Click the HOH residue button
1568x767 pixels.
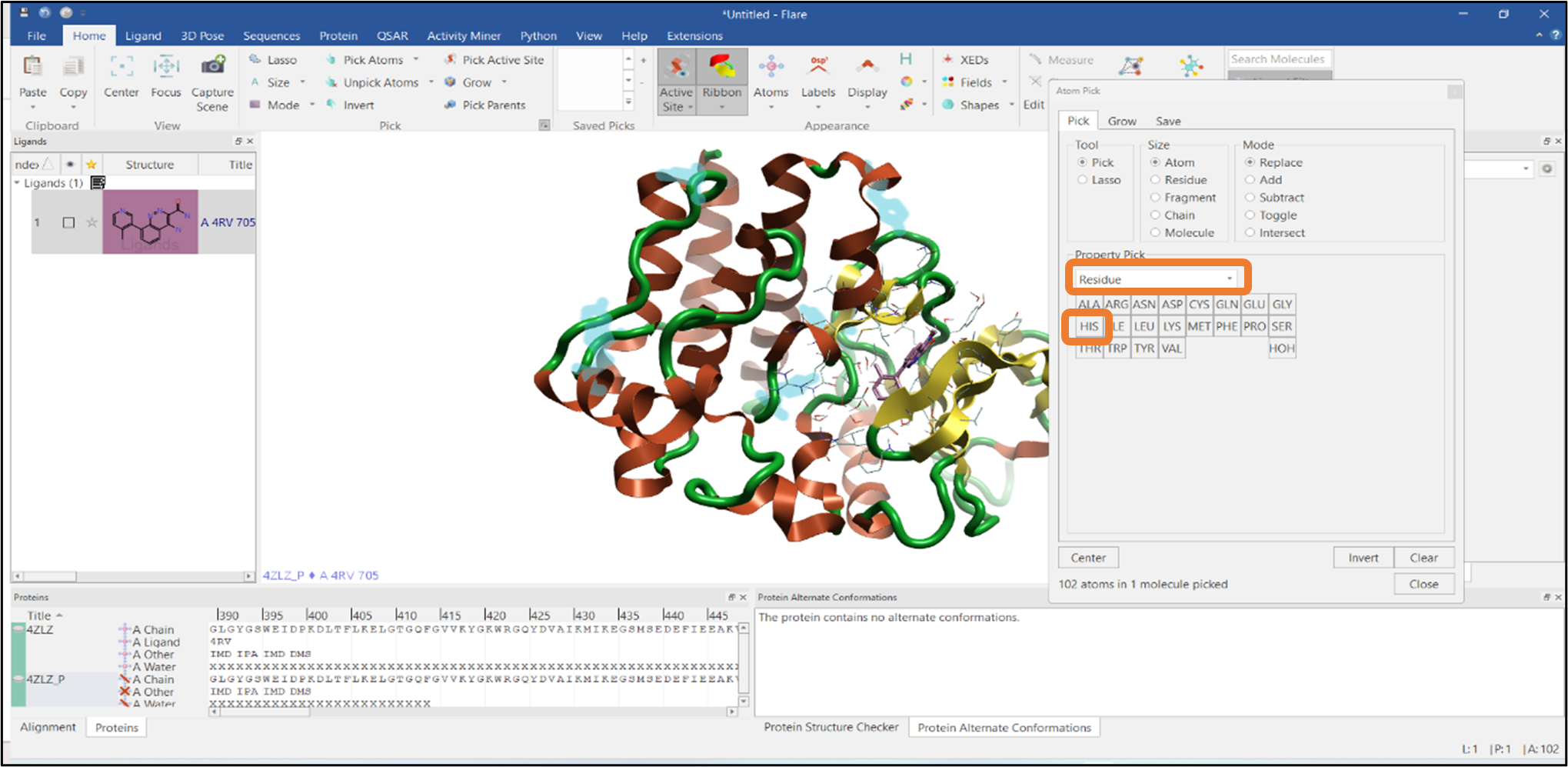(x=1281, y=348)
